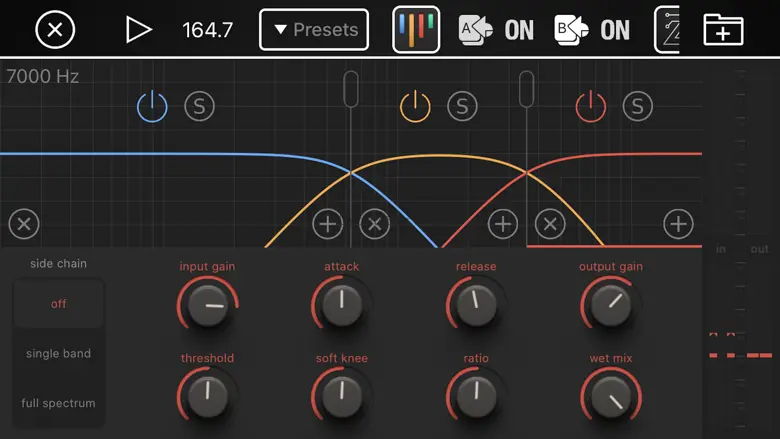Click the output gain knob
Viewport: 780px width, 439px height.
click(x=611, y=304)
